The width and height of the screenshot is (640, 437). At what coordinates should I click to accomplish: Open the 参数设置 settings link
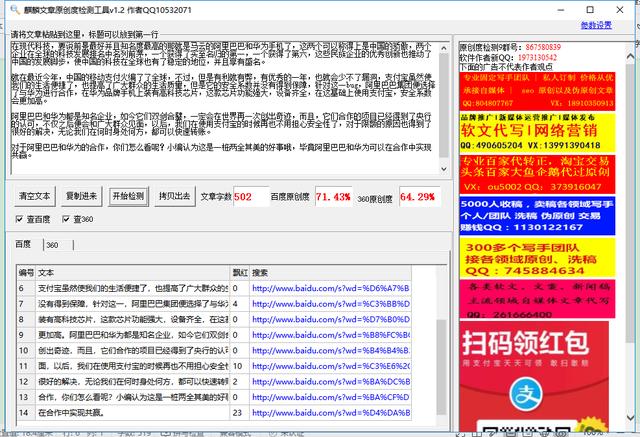596,25
